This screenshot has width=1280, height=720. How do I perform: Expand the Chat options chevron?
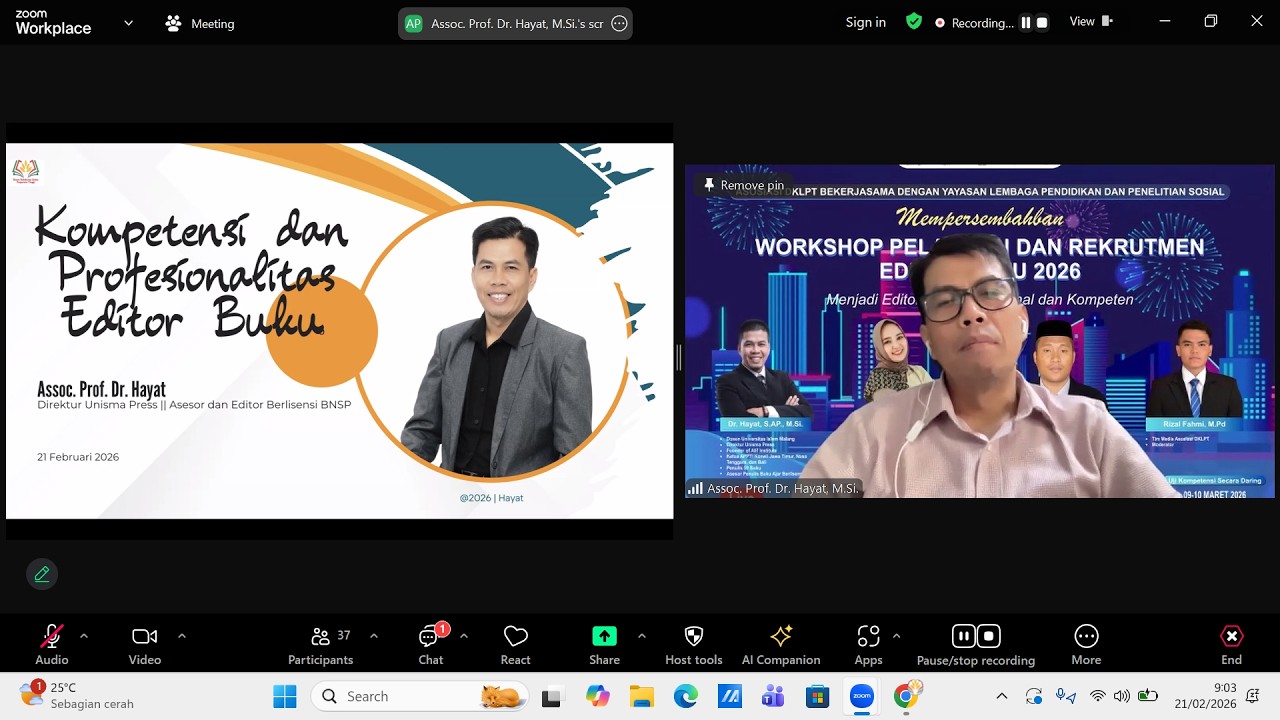464,636
